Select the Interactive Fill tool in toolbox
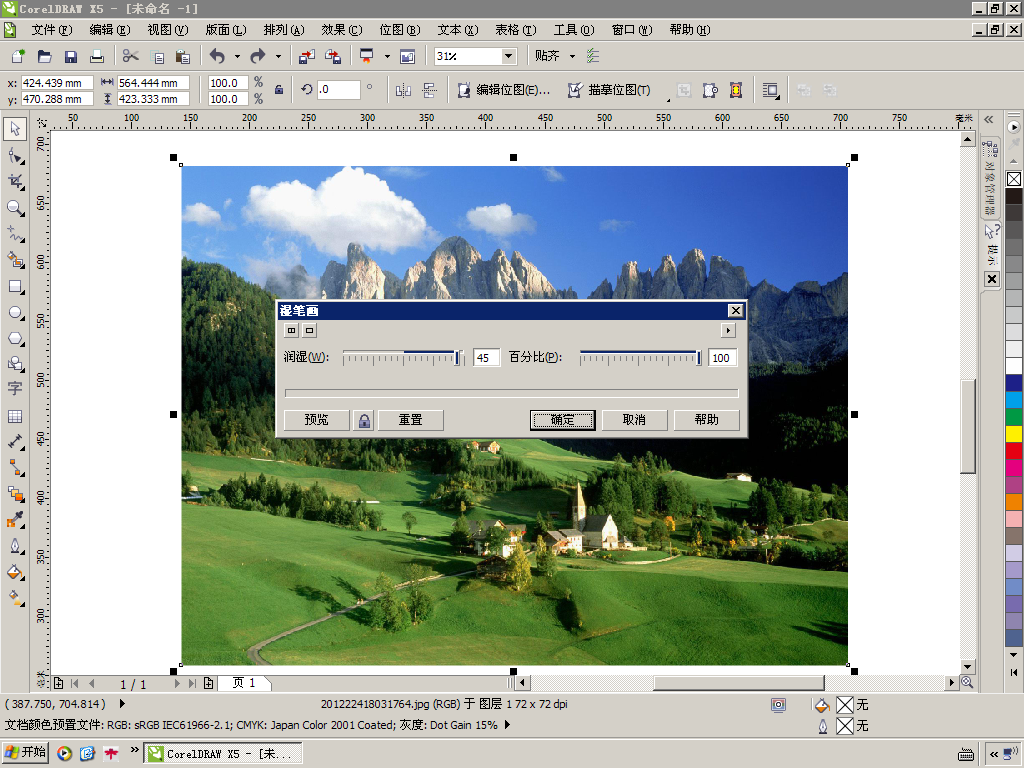1024x768 pixels. (15, 597)
